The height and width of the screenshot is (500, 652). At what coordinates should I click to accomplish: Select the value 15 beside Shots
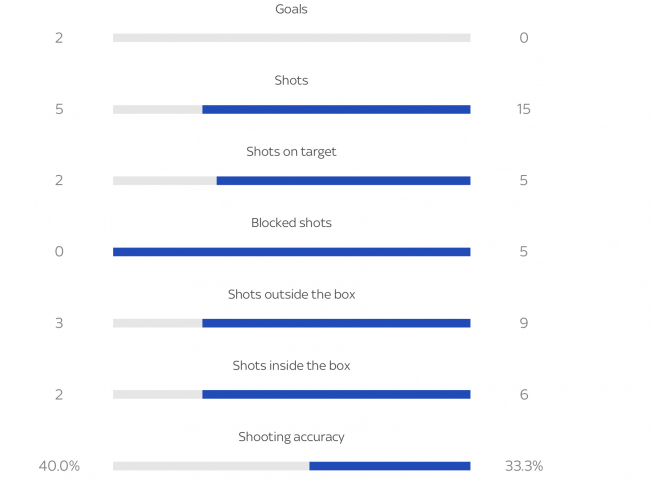coord(523,110)
